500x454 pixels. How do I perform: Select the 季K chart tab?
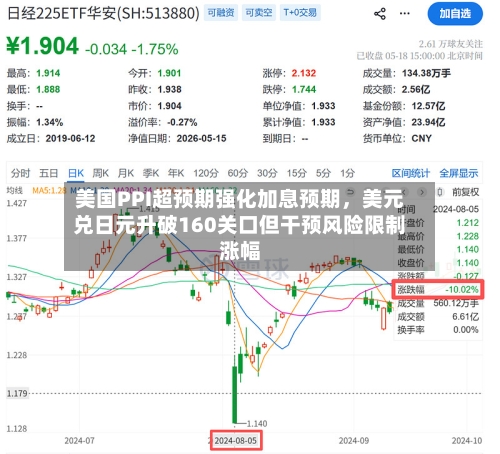(151, 173)
